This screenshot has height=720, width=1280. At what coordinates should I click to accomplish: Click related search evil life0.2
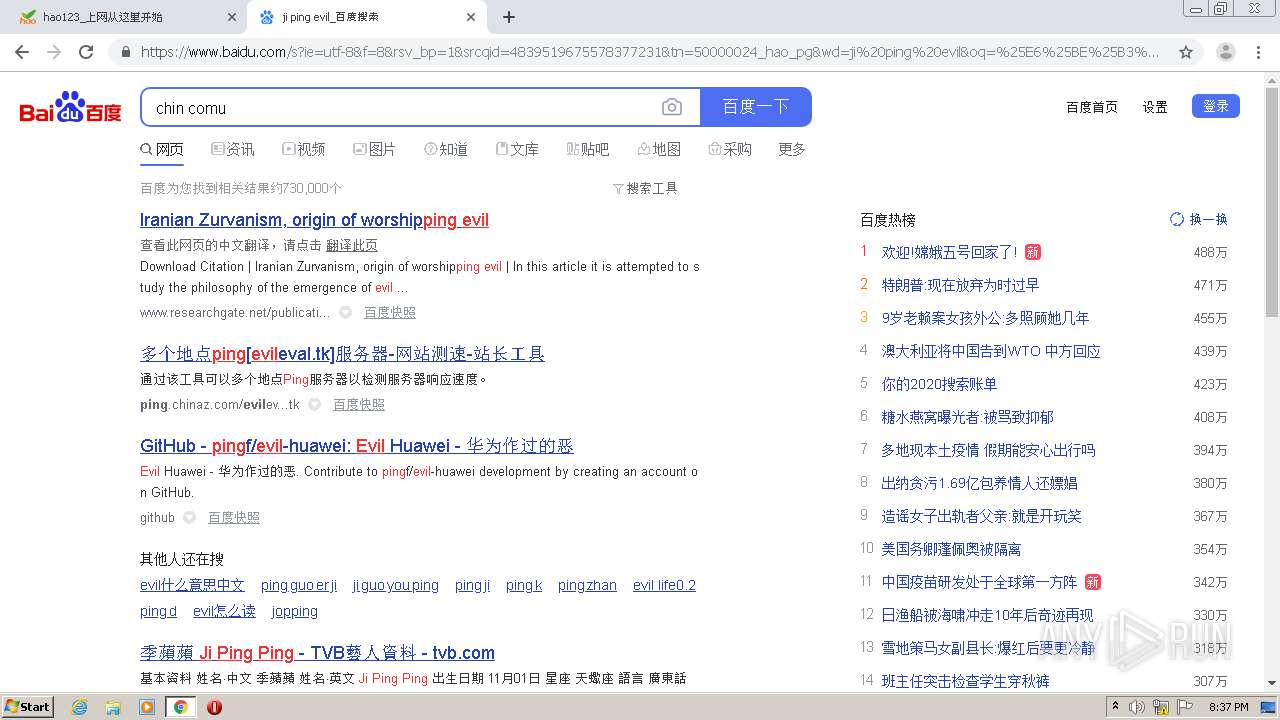664,585
